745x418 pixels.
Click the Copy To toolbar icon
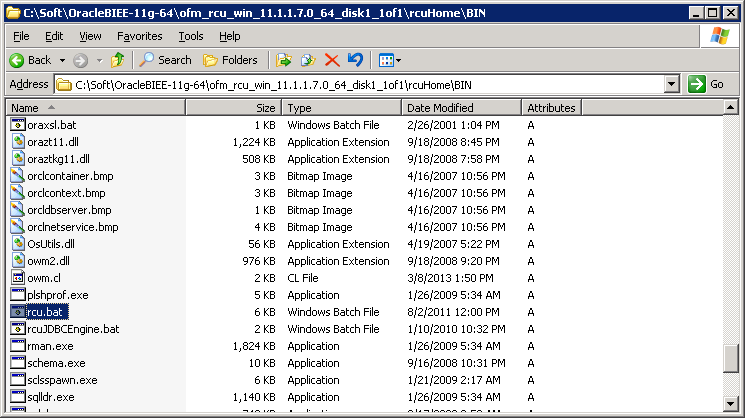(308, 60)
